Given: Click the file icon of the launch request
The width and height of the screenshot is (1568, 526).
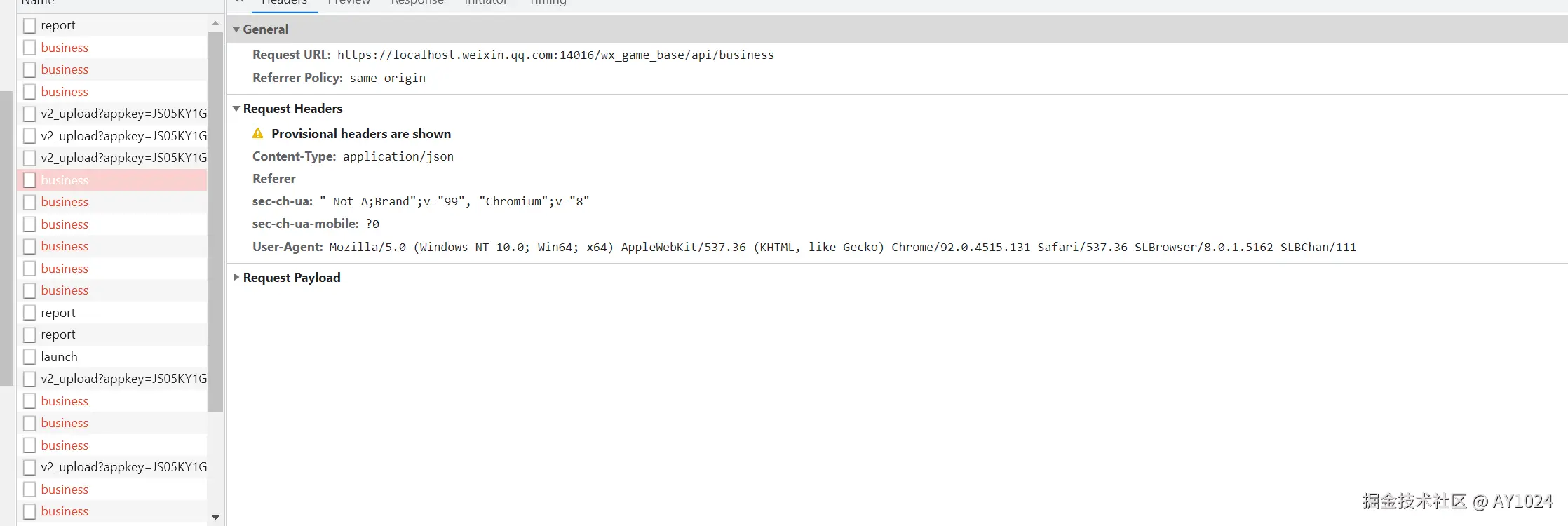Looking at the screenshot, I should pyautogui.click(x=29, y=357).
